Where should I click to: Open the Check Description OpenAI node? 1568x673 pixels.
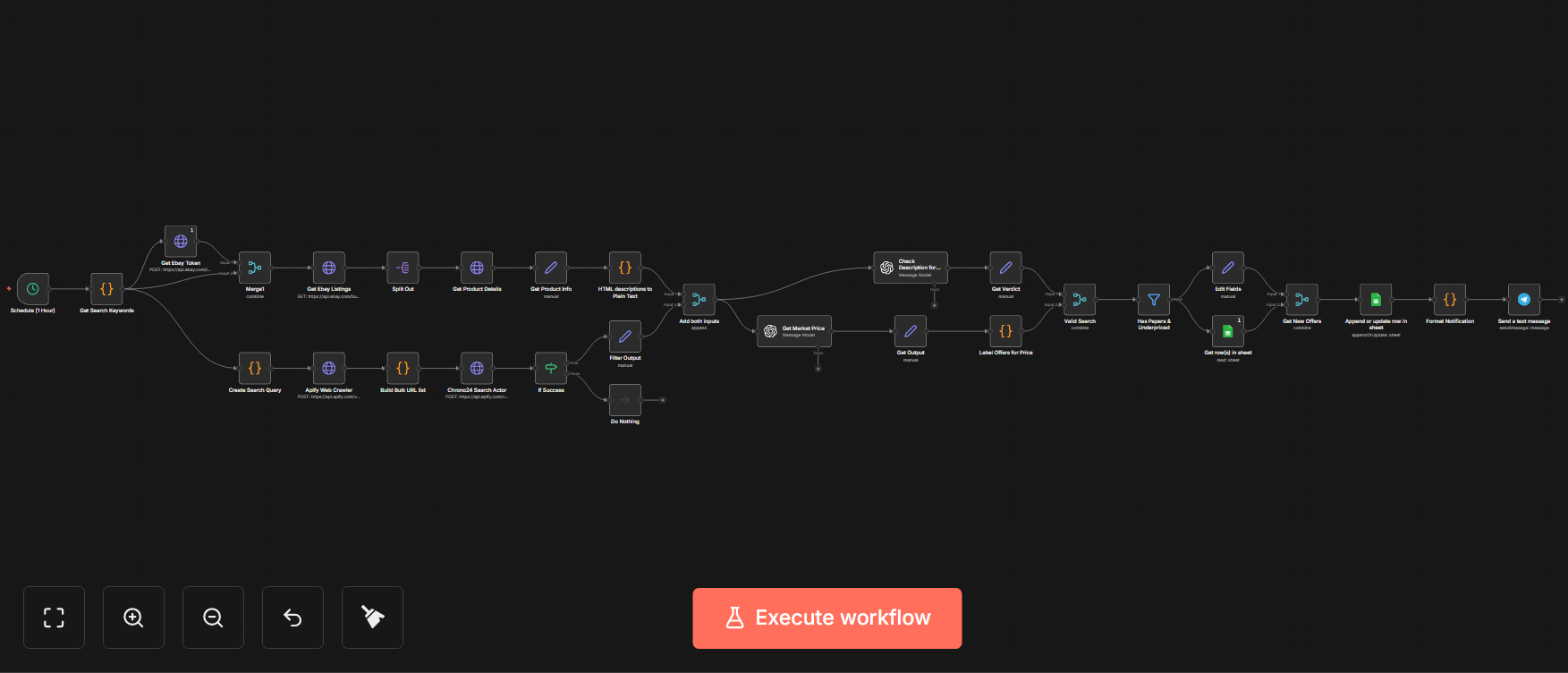pos(910,268)
